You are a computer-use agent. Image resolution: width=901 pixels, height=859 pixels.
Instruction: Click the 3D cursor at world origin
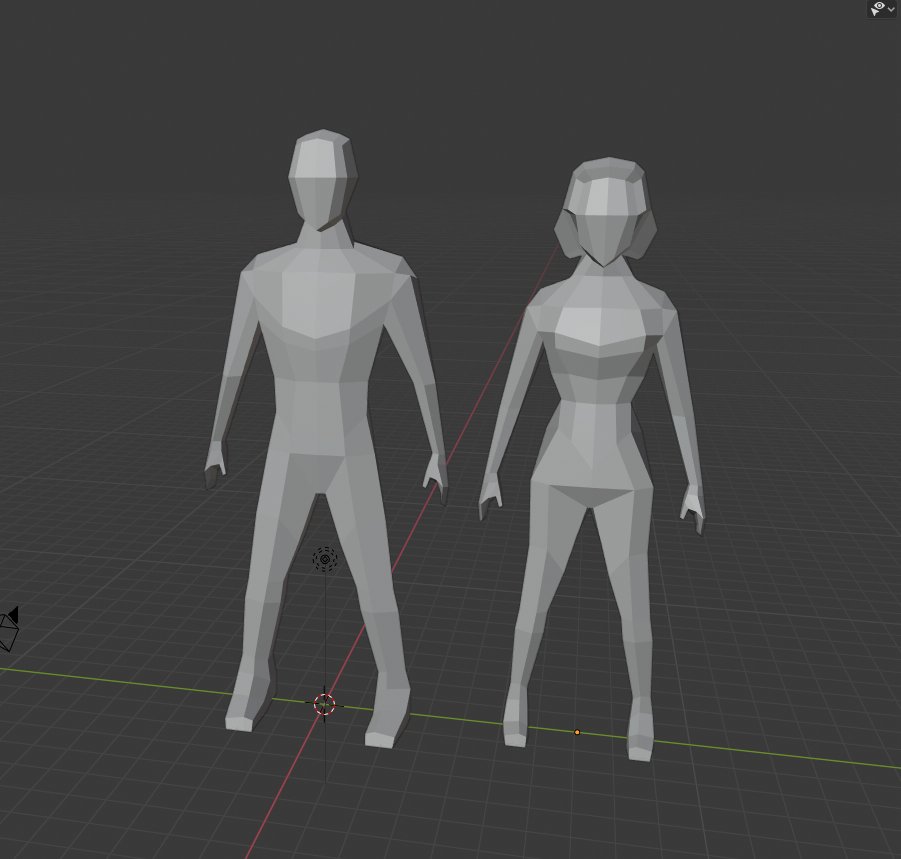pyautogui.click(x=325, y=704)
